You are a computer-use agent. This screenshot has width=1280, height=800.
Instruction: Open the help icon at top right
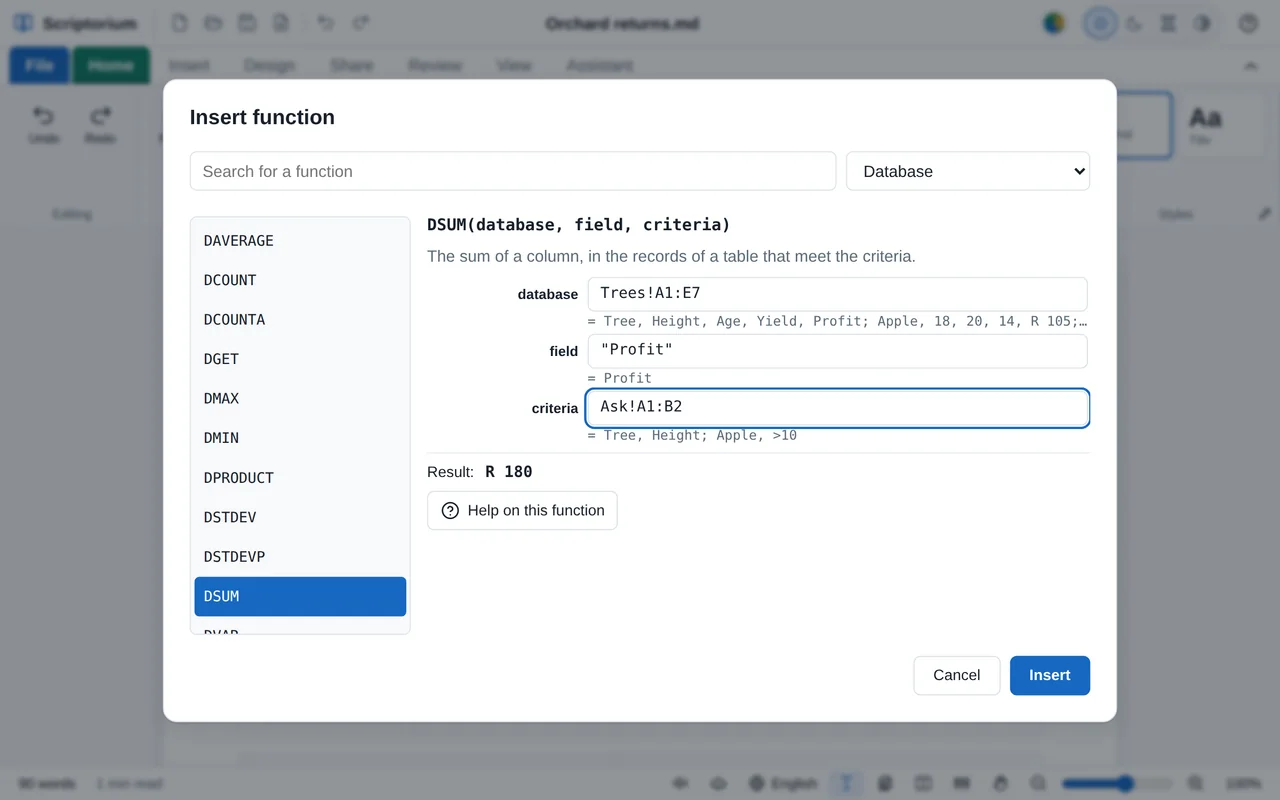click(1248, 23)
